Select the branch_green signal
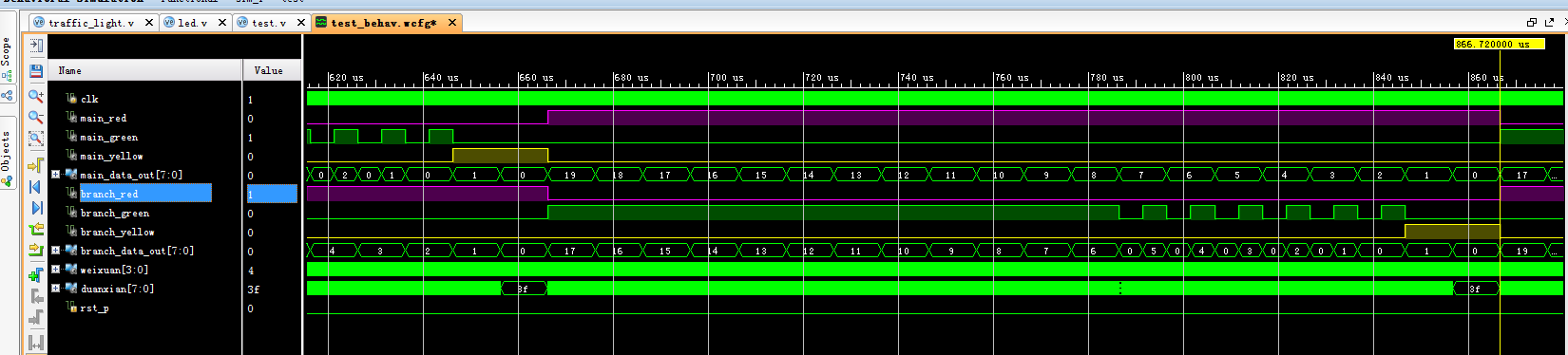The image size is (1568, 355). 114,213
